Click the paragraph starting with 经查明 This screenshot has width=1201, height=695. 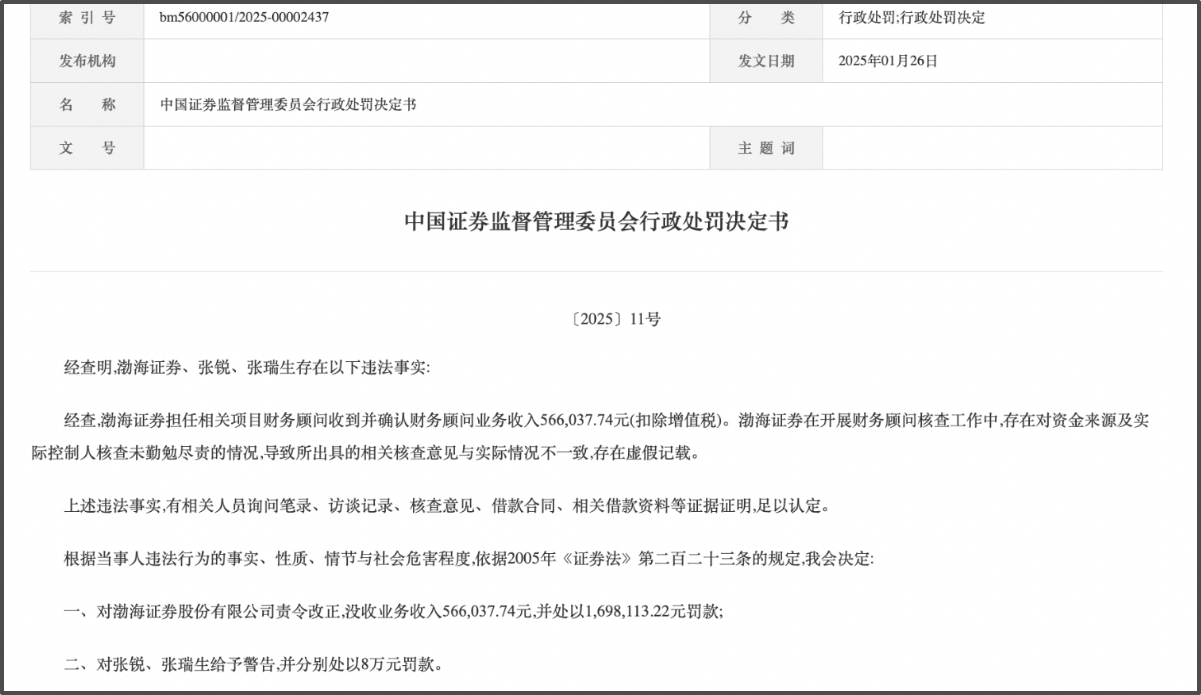pyautogui.click(x=246, y=368)
